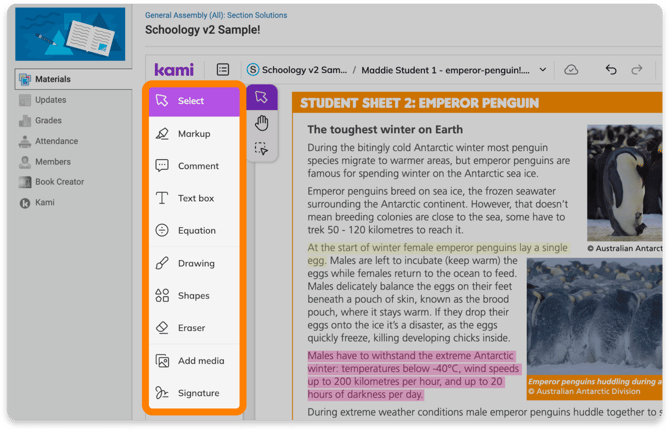
Task: Click the Kami logo
Action: coord(174,70)
